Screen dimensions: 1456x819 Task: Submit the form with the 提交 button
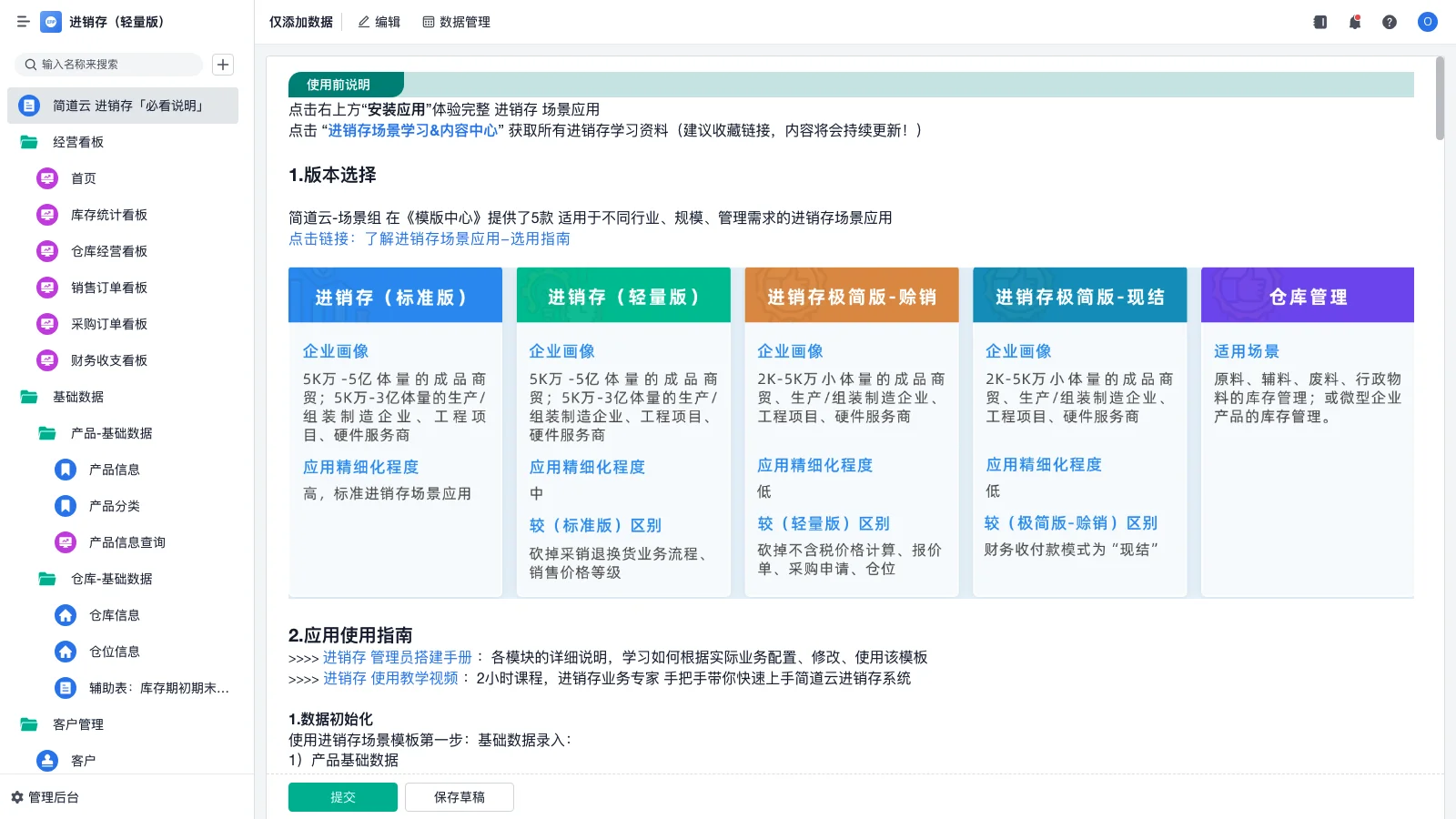(x=343, y=796)
